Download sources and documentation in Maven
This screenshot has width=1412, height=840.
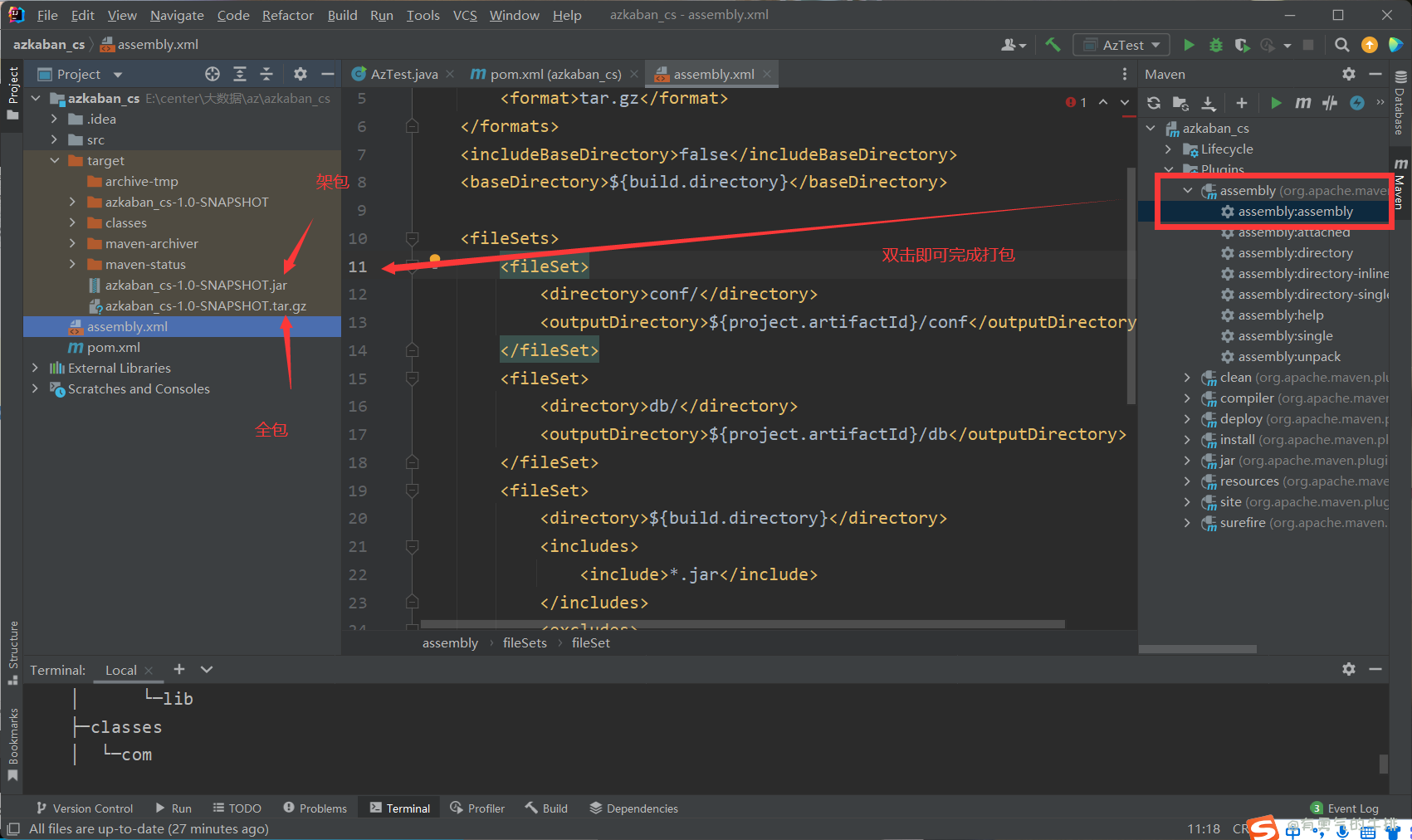[1209, 103]
